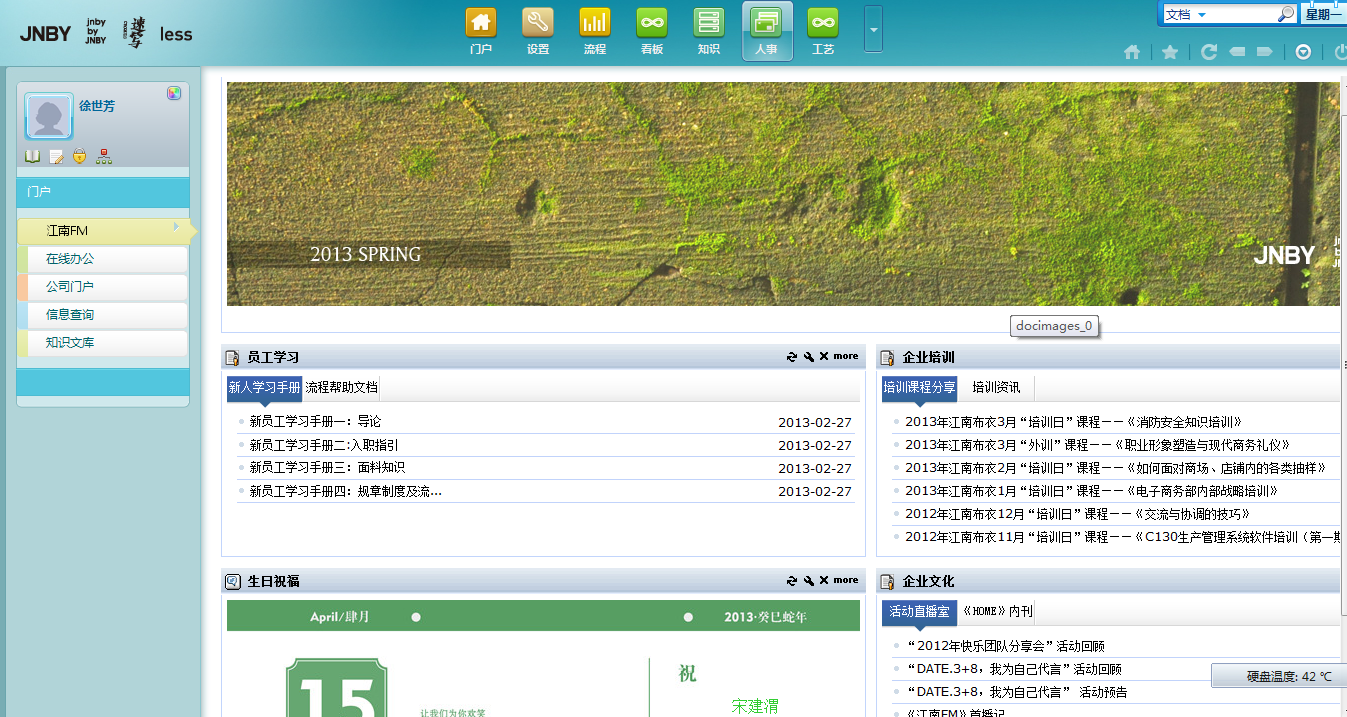Switch to the 流程帮助文档 tab
This screenshot has width=1347, height=717.
pyautogui.click(x=342, y=388)
